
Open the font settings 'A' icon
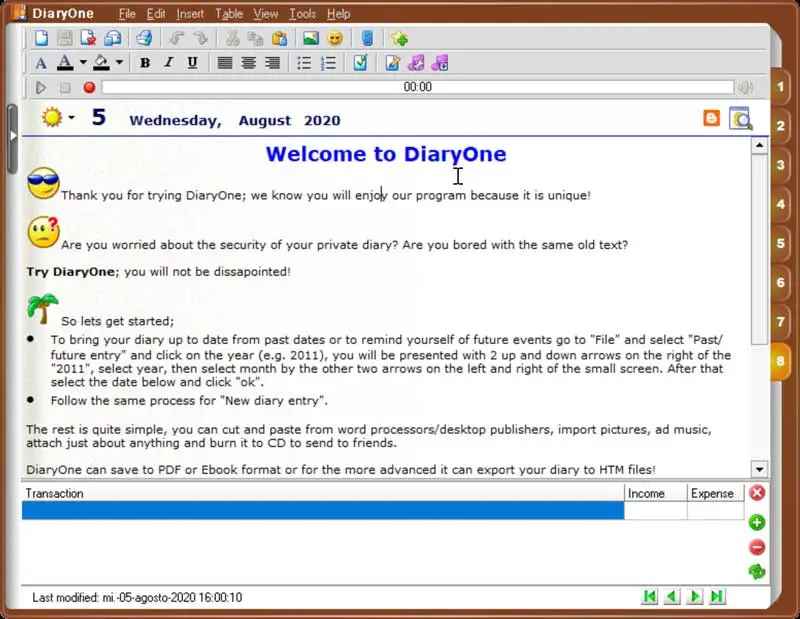tap(41, 63)
